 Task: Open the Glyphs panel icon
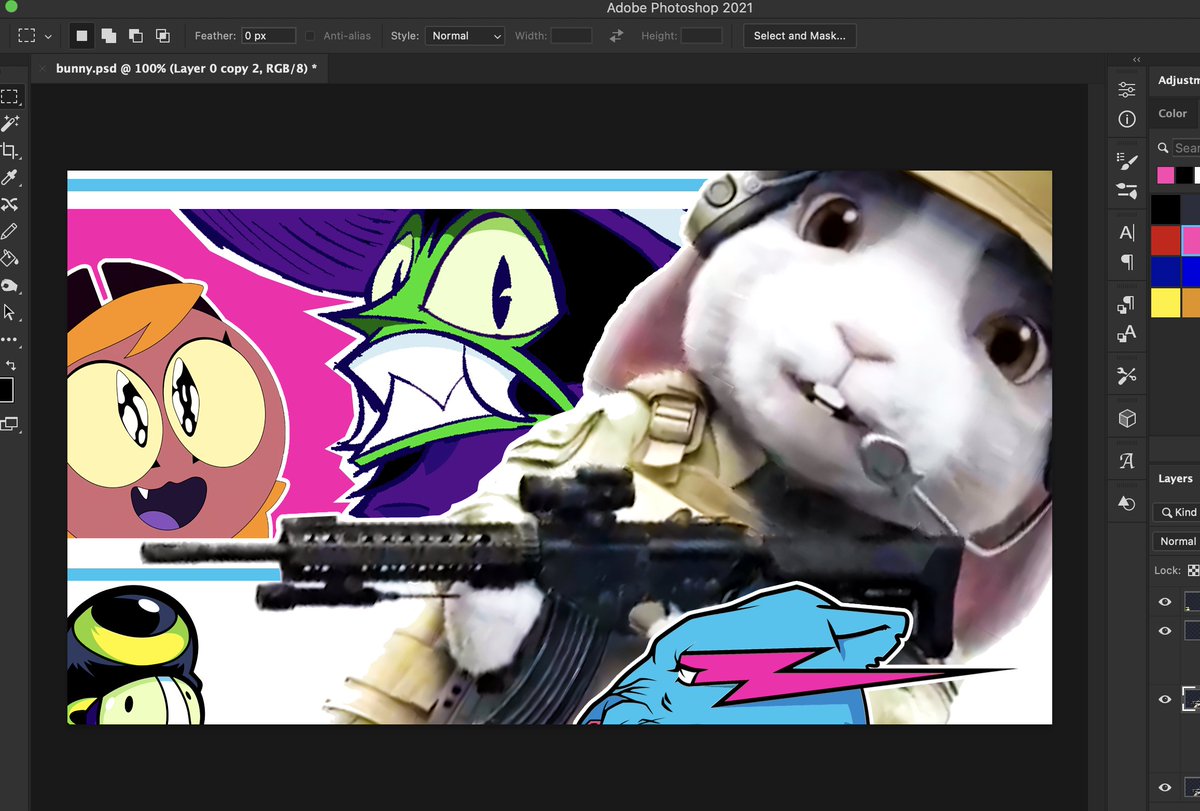click(1127, 461)
